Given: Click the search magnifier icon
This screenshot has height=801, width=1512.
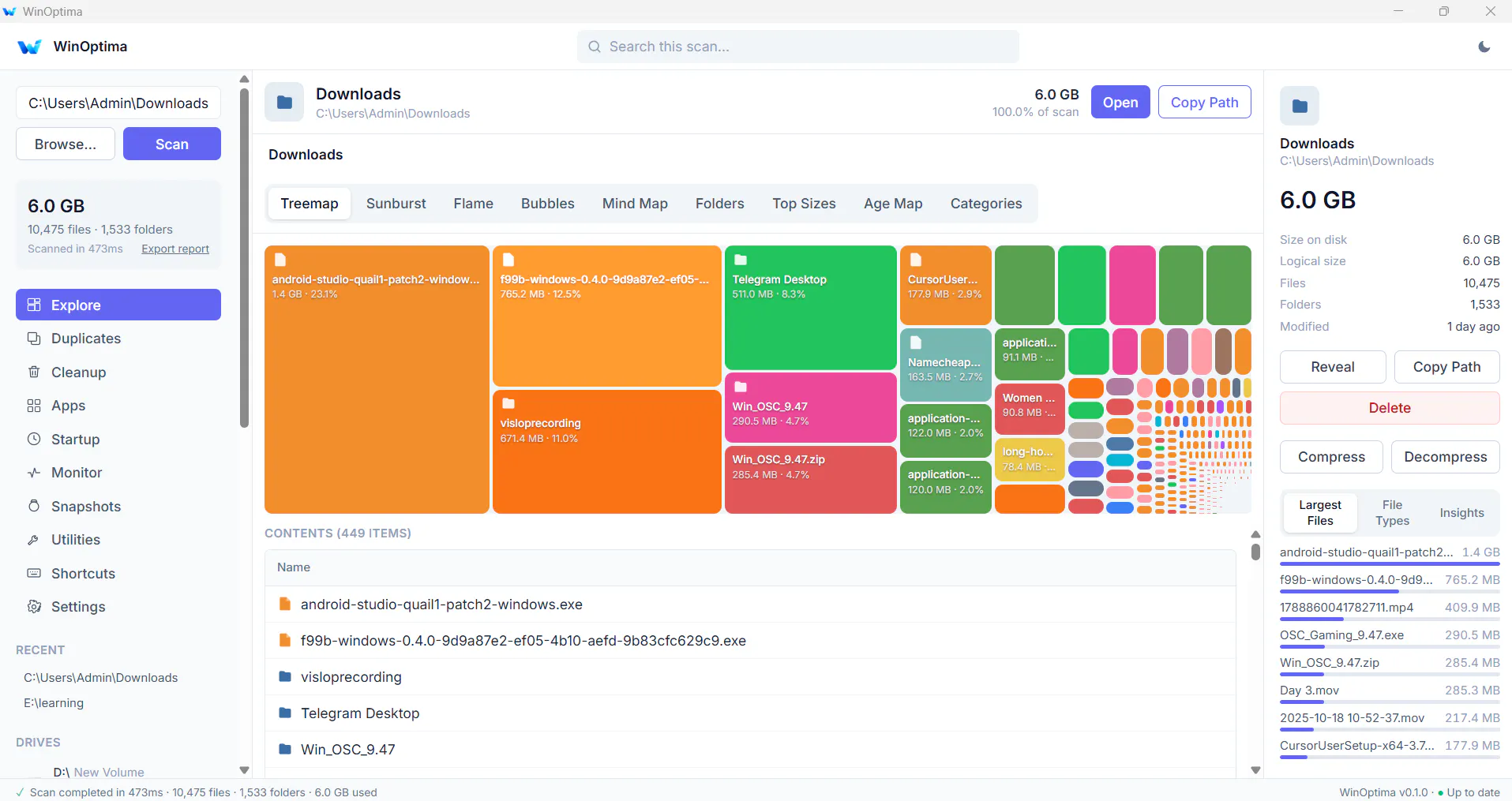Looking at the screenshot, I should point(595,47).
